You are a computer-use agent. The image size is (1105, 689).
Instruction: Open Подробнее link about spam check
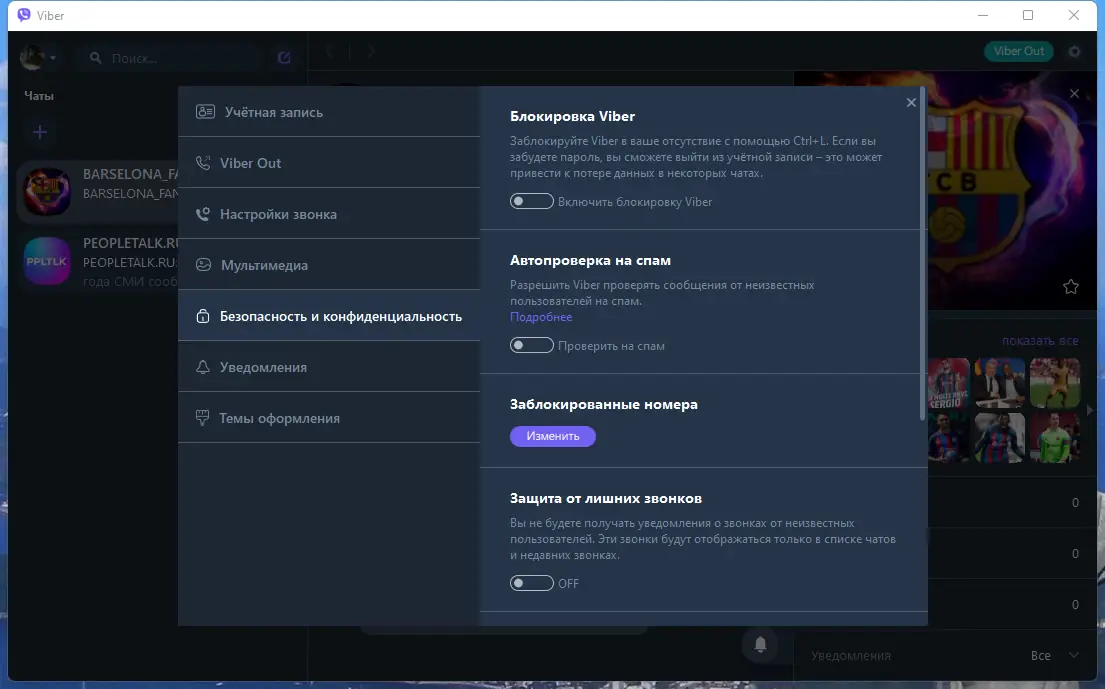[541, 317]
